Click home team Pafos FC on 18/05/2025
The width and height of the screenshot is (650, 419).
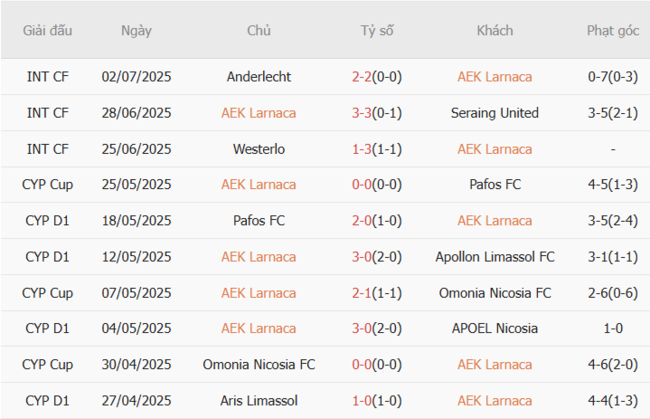tap(259, 221)
